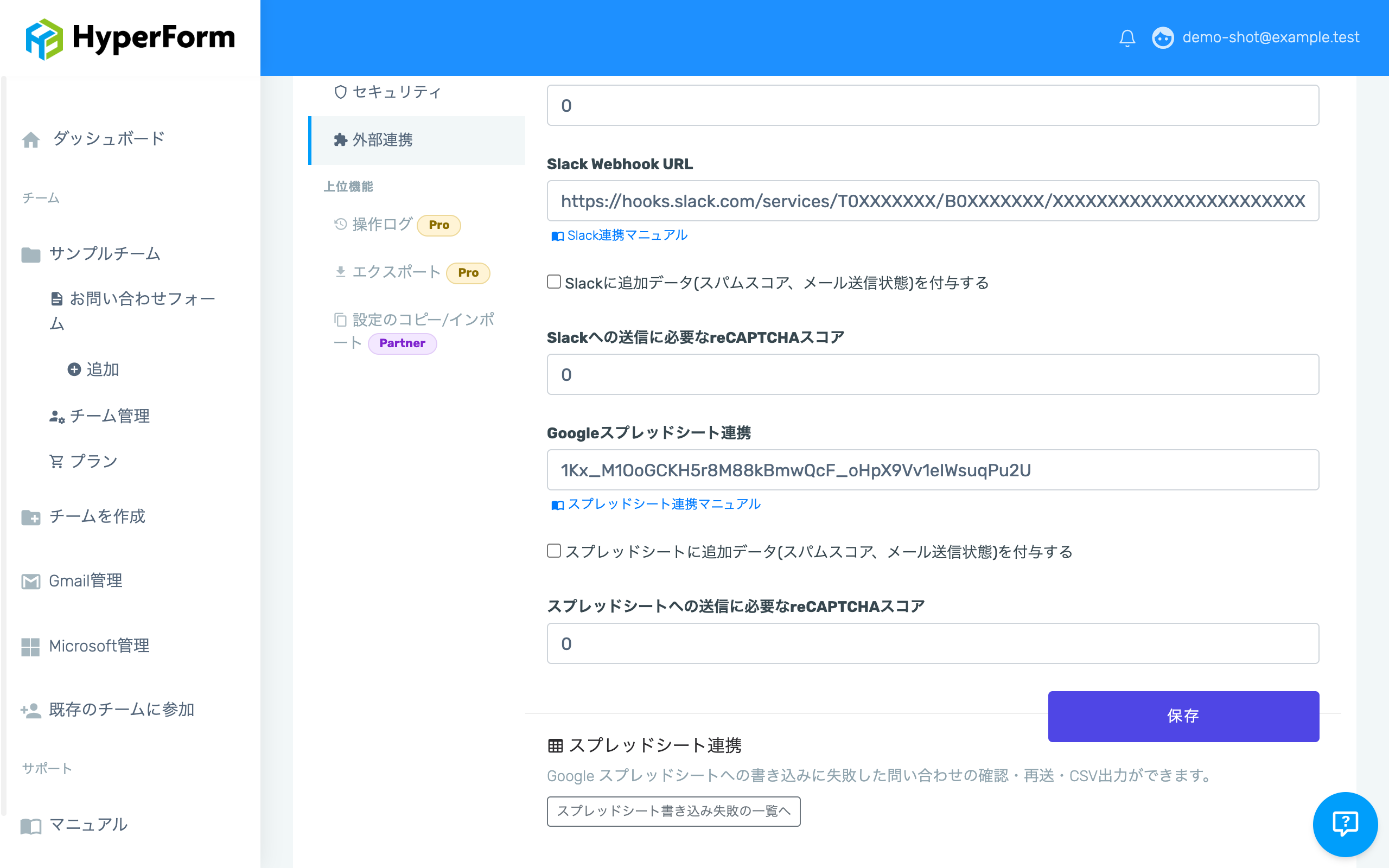Click the チームを作成 folder-plus icon
Image resolution: width=1389 pixels, height=868 pixels.
[31, 517]
